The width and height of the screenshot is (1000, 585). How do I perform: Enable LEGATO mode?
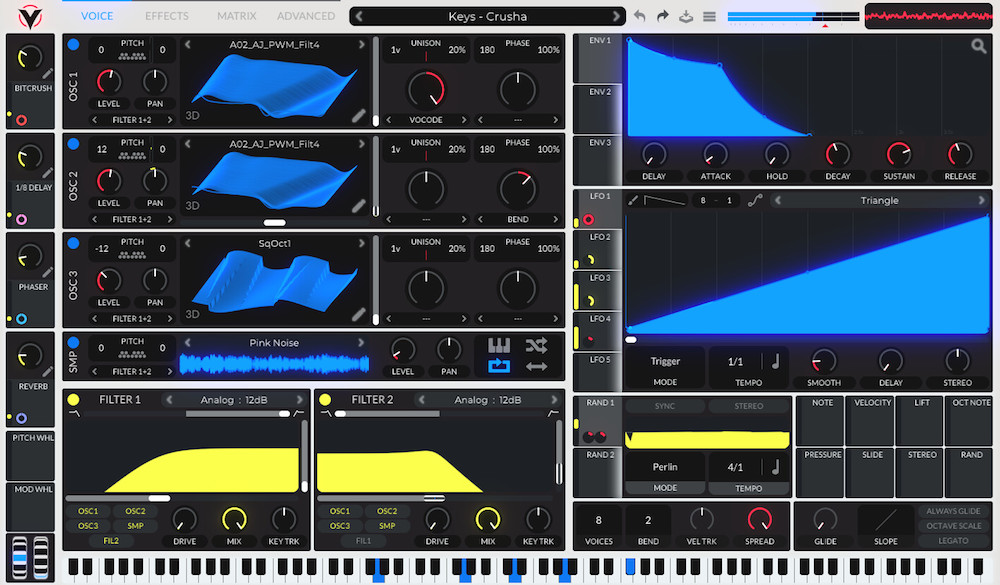pos(953,540)
